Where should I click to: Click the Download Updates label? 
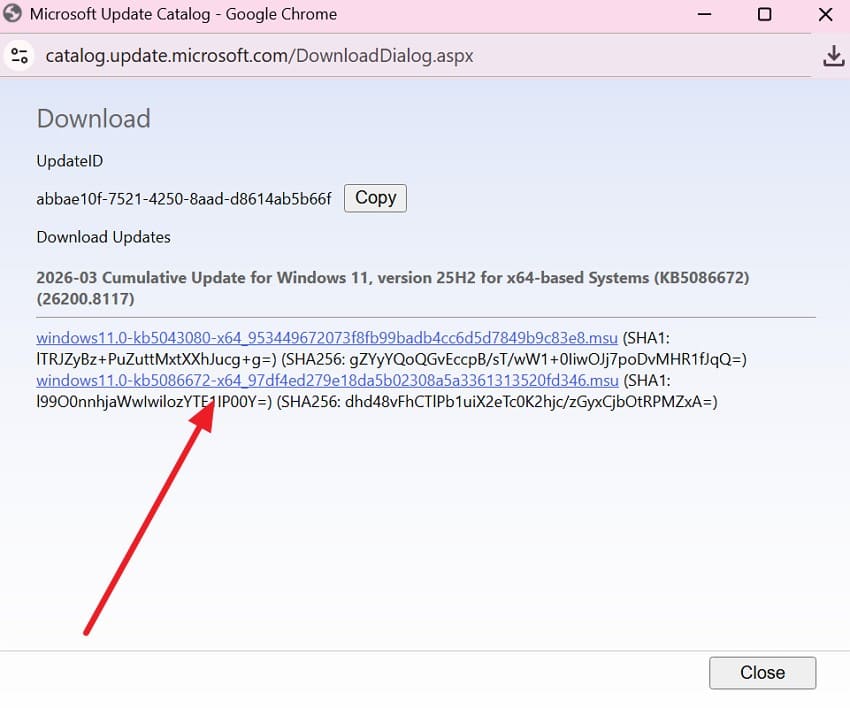(x=103, y=237)
